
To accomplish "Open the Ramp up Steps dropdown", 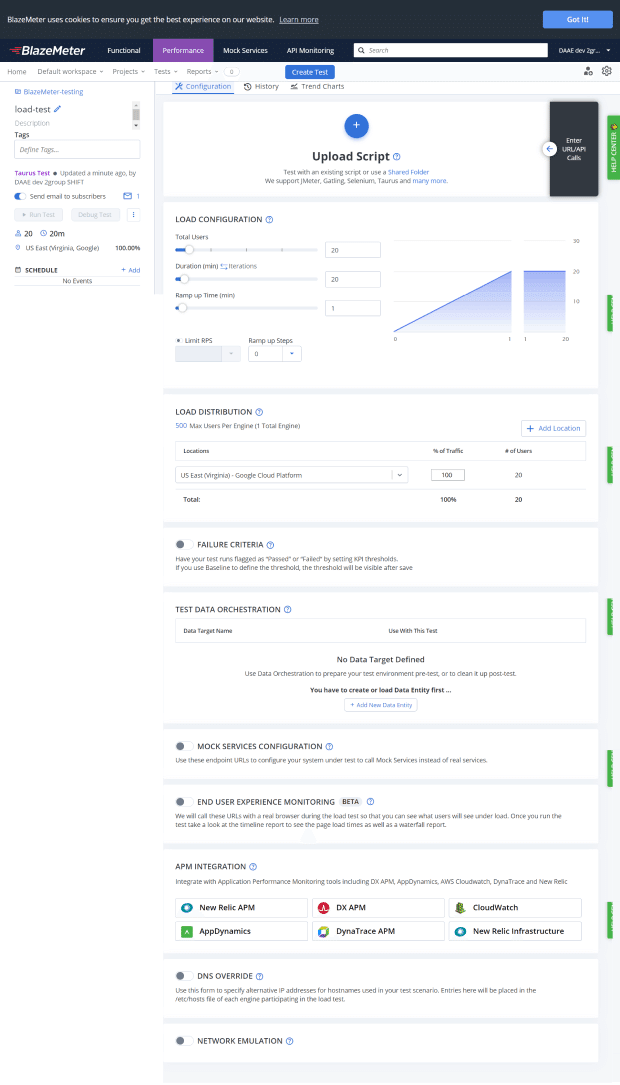I will pos(291,354).
